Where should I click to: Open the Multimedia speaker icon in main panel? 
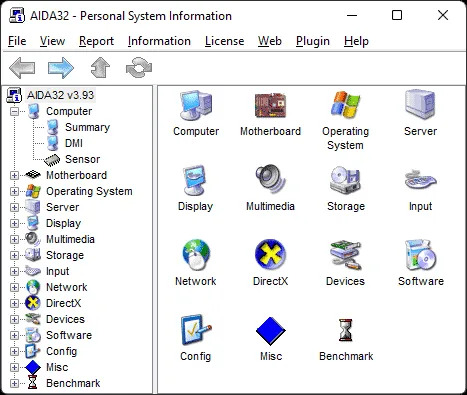click(270, 180)
